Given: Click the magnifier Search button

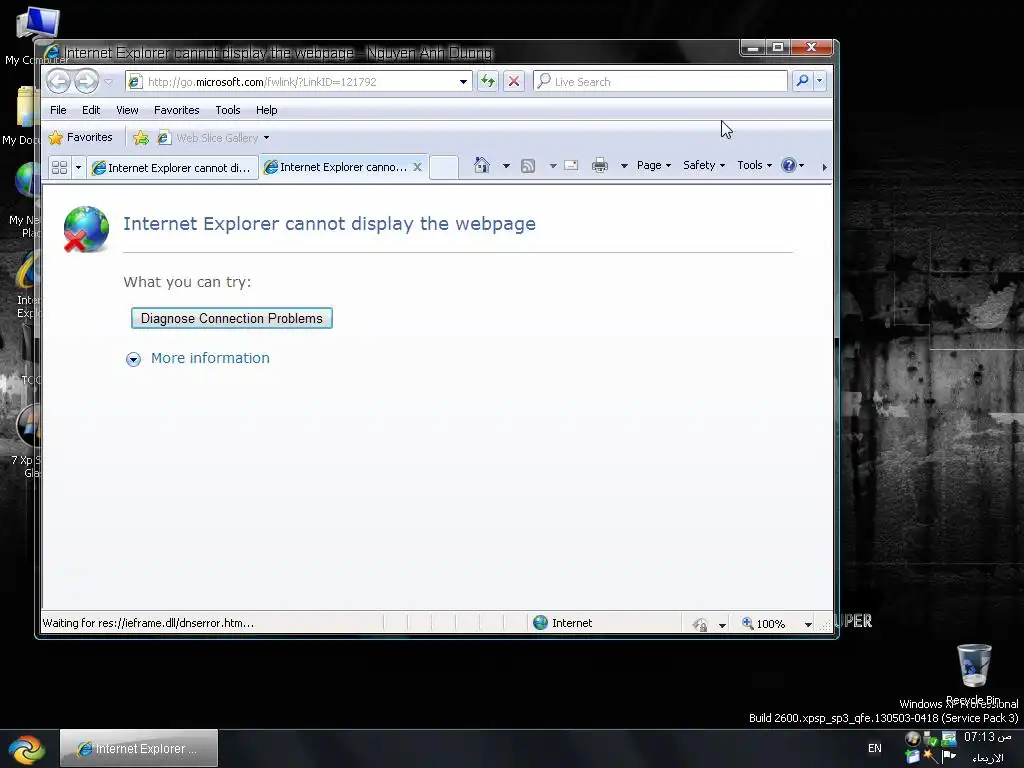Looking at the screenshot, I should coord(802,81).
